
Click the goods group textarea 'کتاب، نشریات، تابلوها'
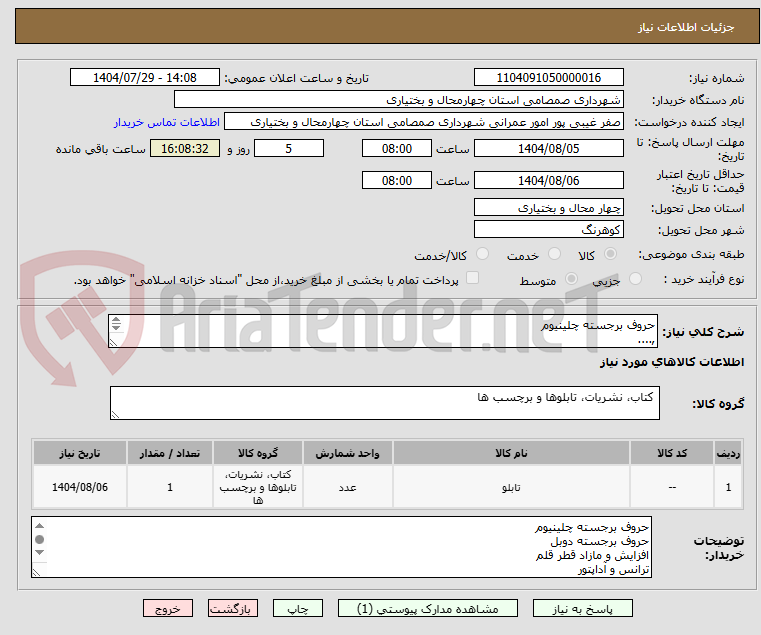coord(384,403)
